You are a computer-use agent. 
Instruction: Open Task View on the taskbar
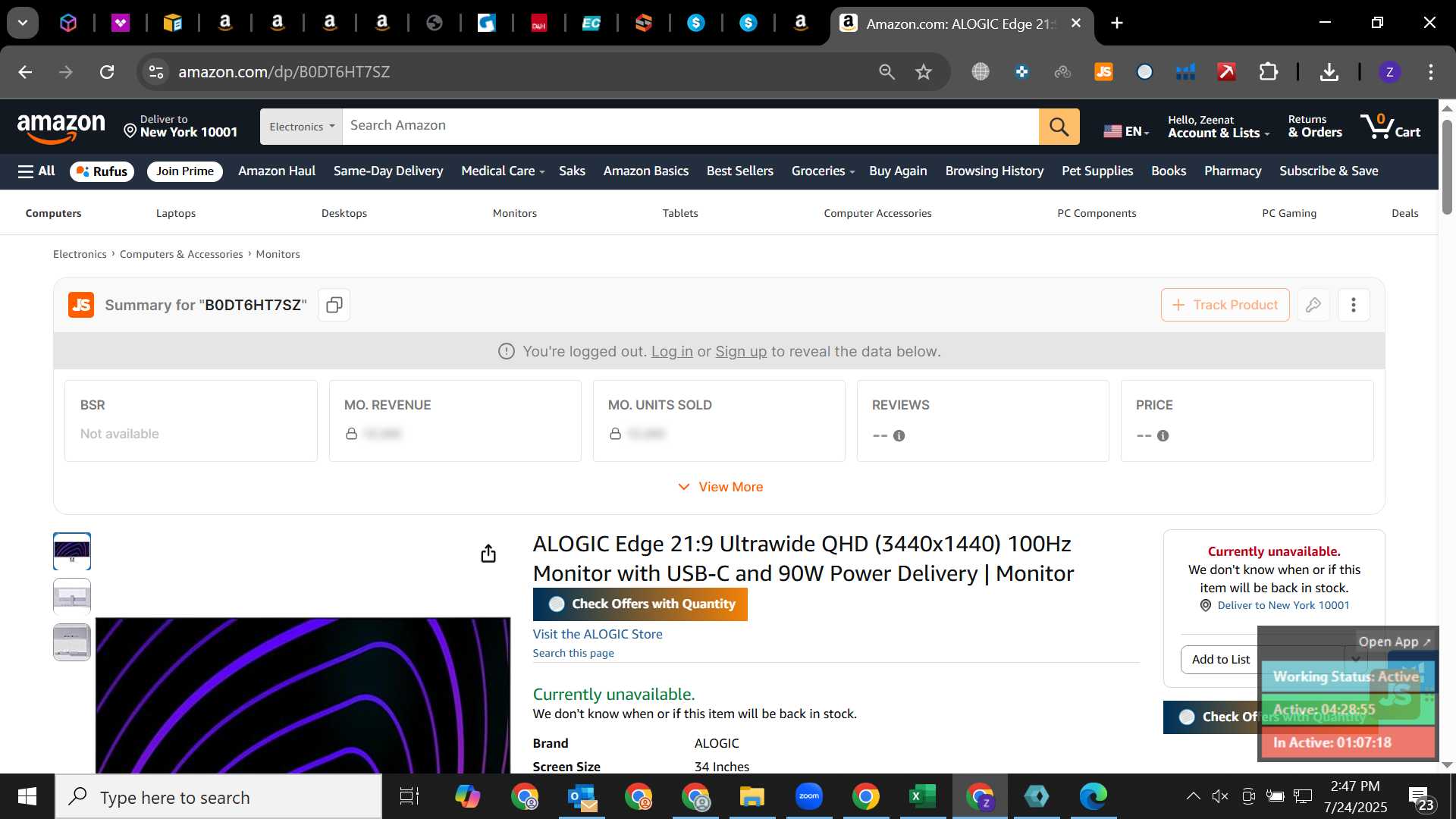[409, 796]
